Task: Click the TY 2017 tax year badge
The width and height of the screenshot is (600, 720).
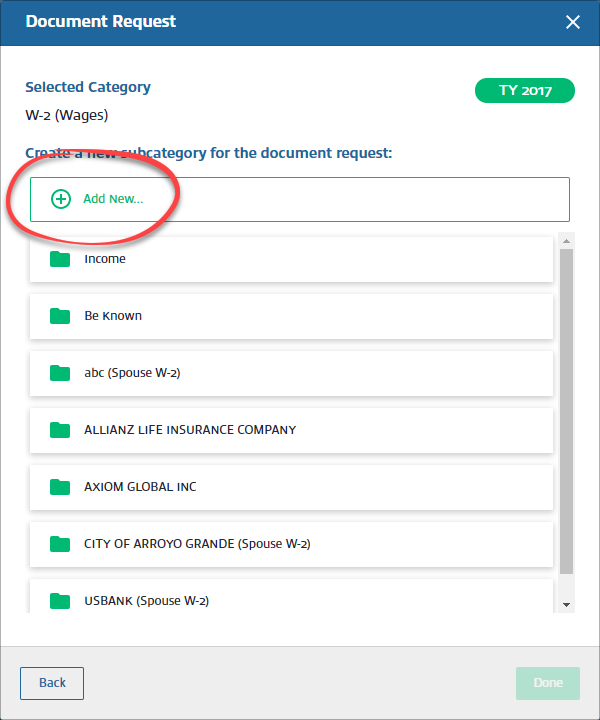Action: [525, 91]
